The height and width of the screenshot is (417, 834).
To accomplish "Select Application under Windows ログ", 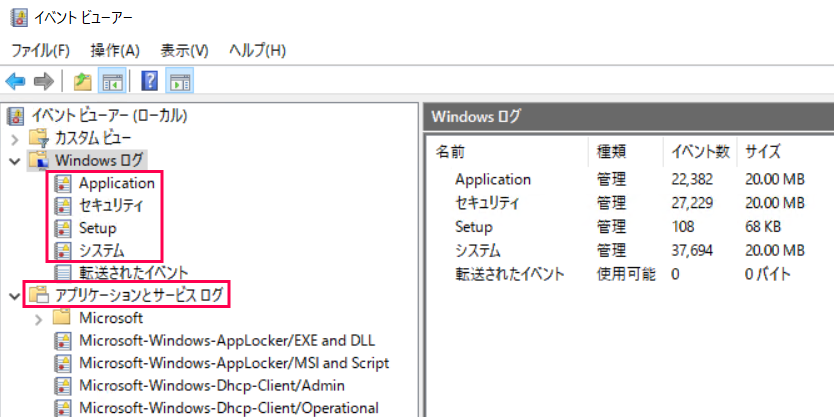I will (117, 184).
